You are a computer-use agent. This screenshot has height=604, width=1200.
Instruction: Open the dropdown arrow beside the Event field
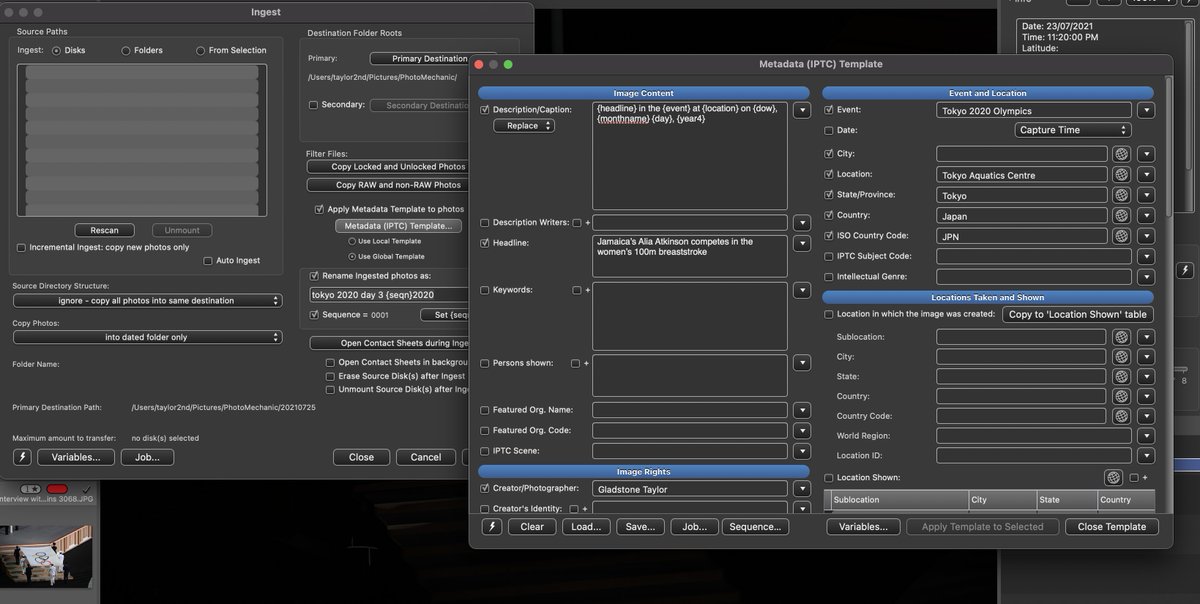click(x=1146, y=111)
